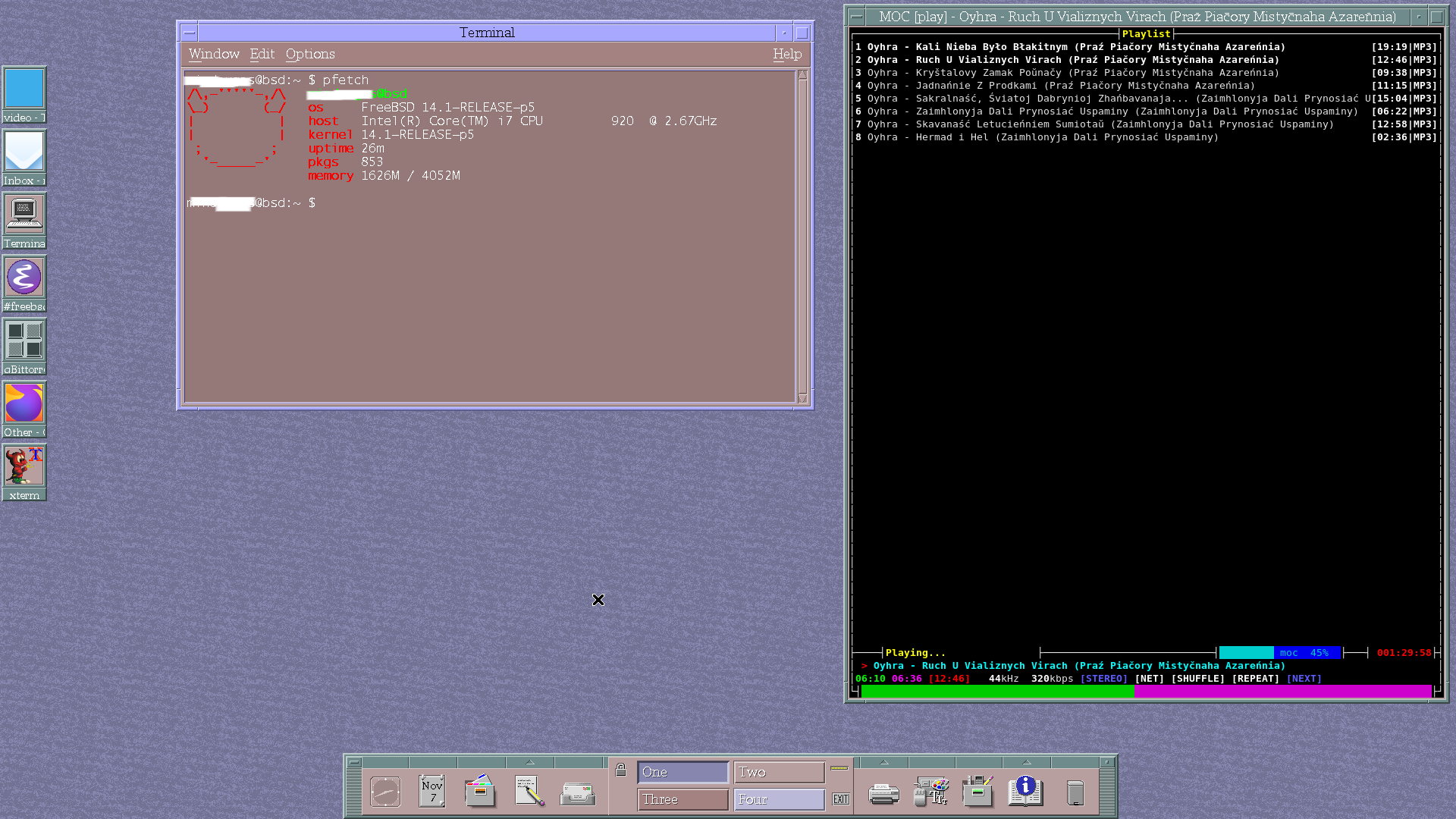
Task: Open the minimized Inbox mail icon
Action: pos(24,158)
